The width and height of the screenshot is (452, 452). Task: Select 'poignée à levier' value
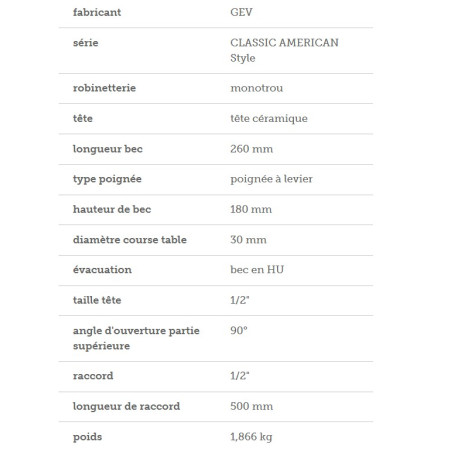(272, 179)
